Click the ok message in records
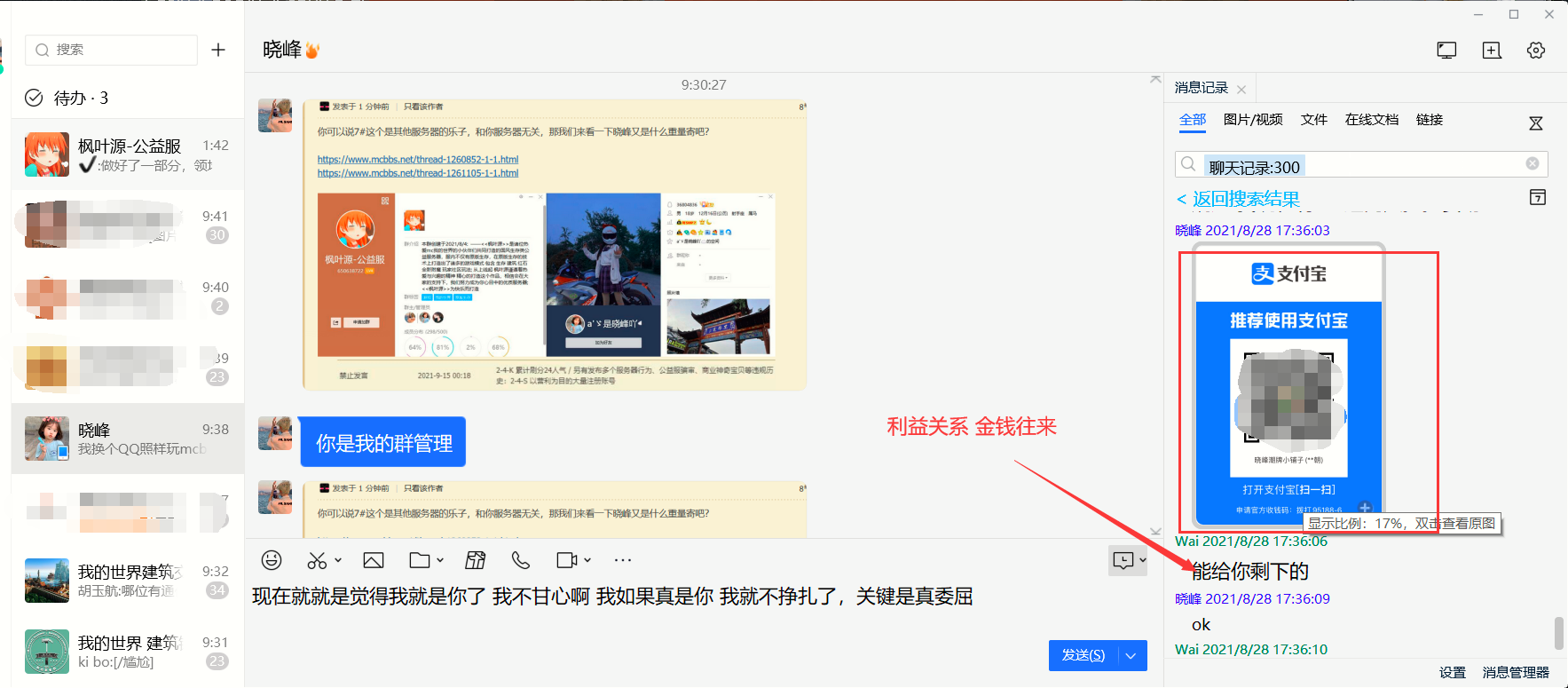This screenshot has width=1568, height=688. pos(1202,625)
